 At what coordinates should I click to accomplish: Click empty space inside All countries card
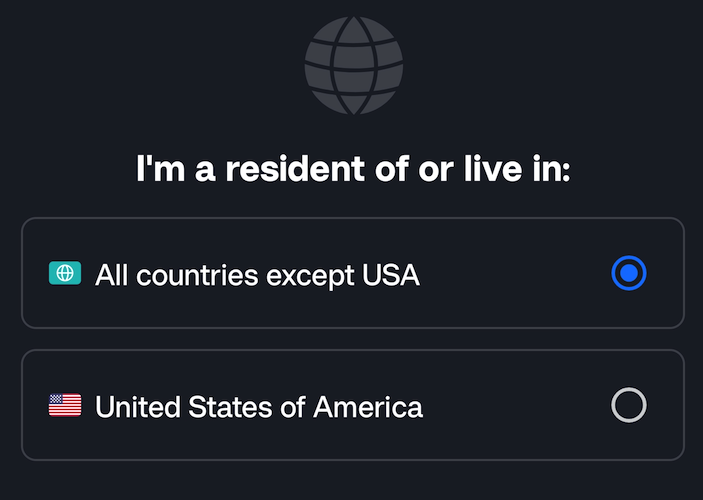(516, 273)
